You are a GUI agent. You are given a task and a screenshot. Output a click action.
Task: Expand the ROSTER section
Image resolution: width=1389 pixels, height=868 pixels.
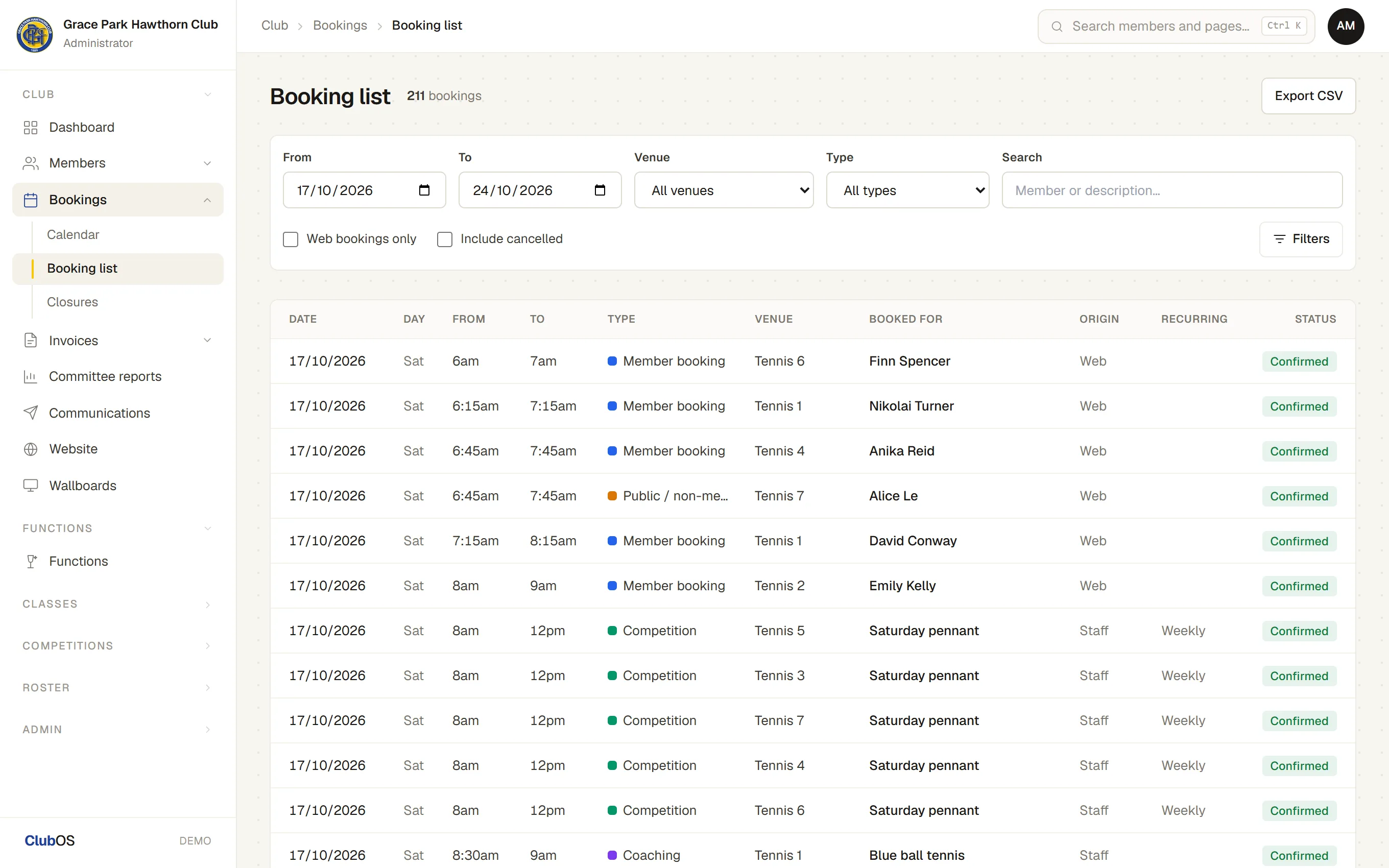coord(117,688)
